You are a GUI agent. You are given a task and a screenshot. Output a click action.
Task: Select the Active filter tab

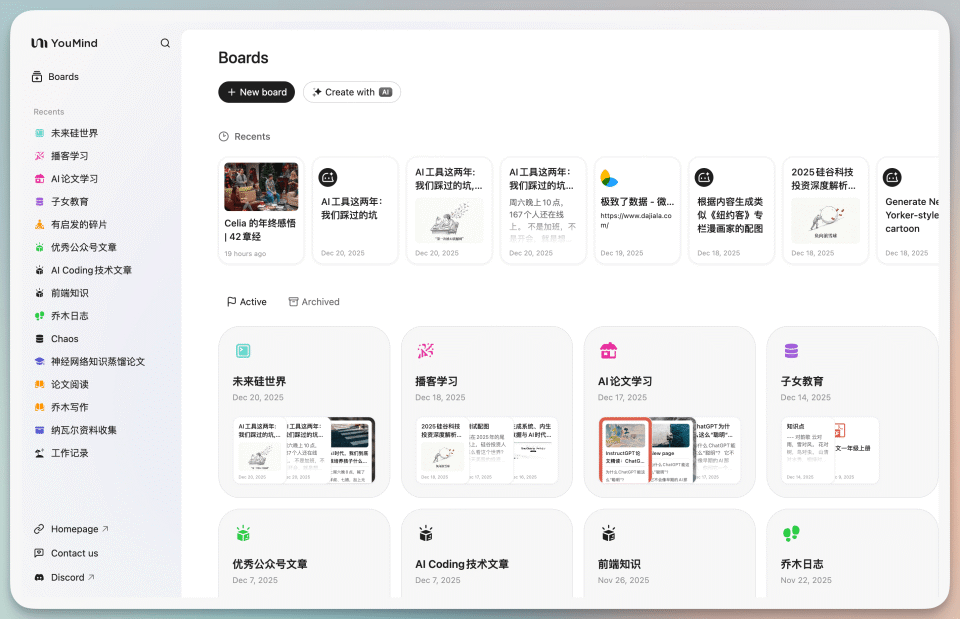pyautogui.click(x=247, y=301)
